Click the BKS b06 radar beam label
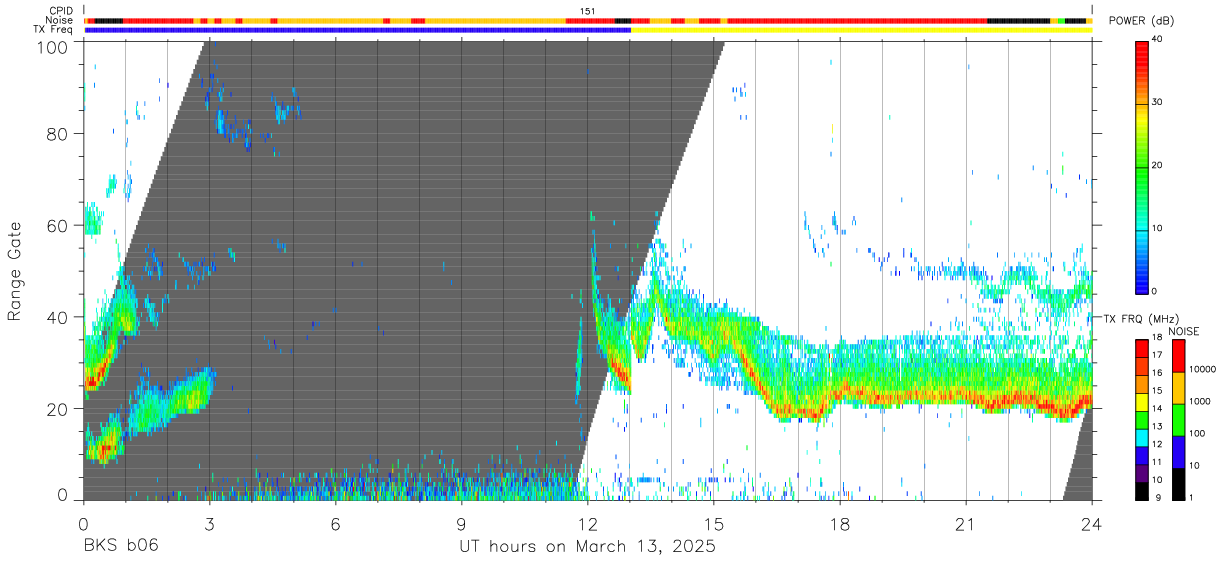 coord(119,546)
